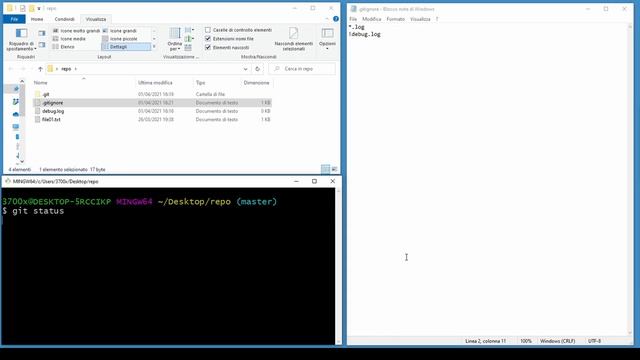Click the Git Bash window title icon
640x360 pixels.
coord(7,181)
